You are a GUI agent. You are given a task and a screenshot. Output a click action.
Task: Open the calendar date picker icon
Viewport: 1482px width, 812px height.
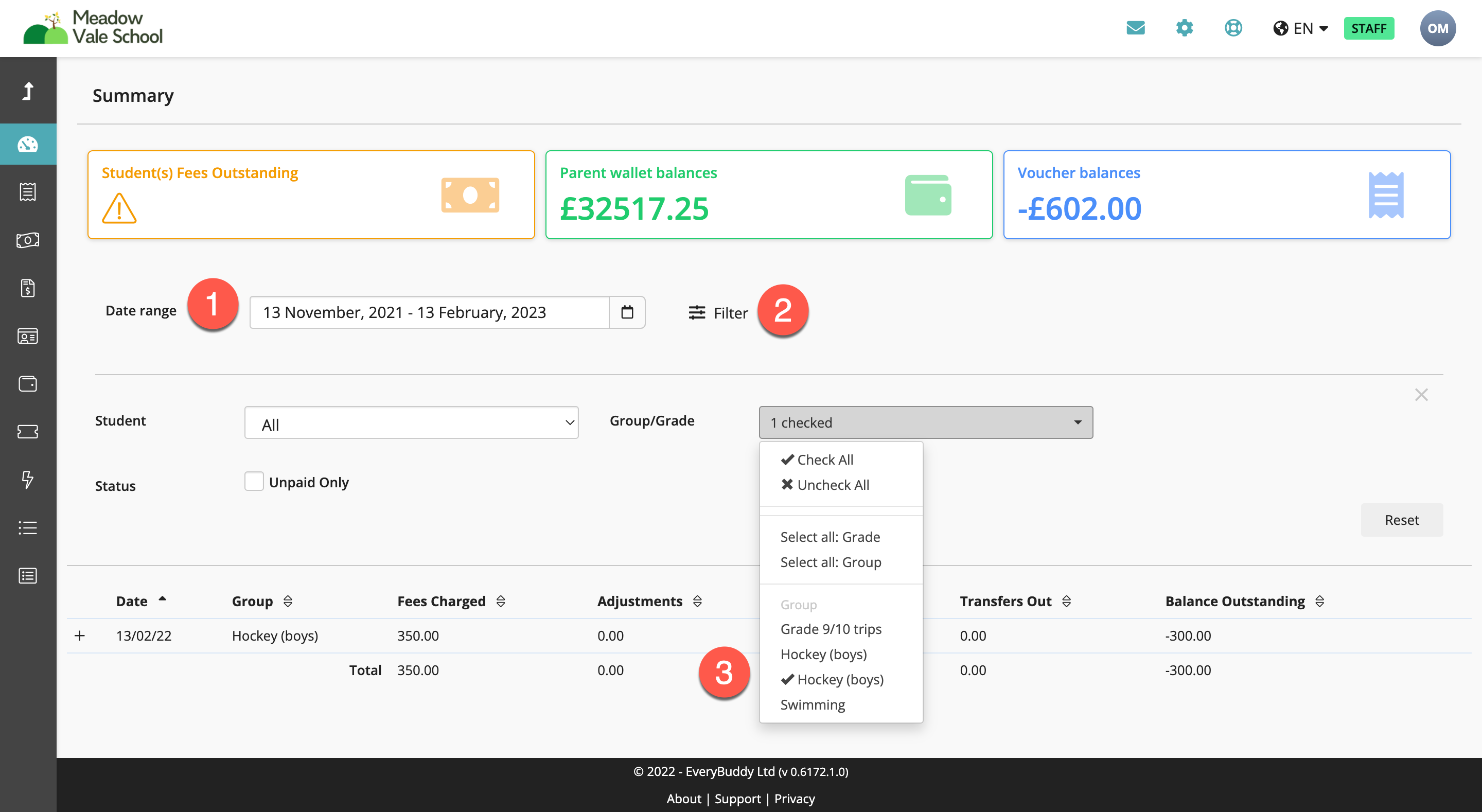tap(627, 312)
